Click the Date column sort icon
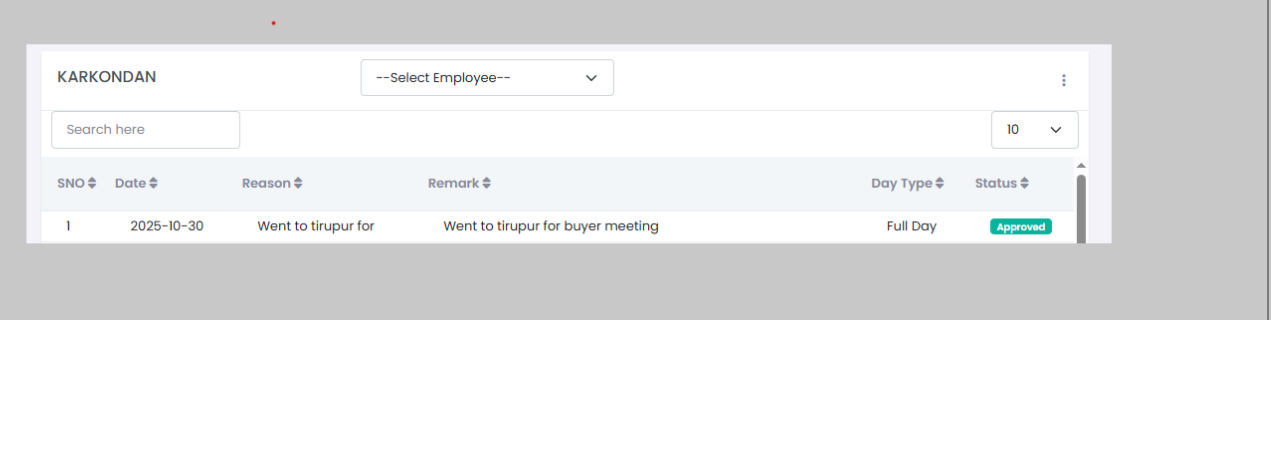Viewport: 1271px width, 460px height. point(153,184)
